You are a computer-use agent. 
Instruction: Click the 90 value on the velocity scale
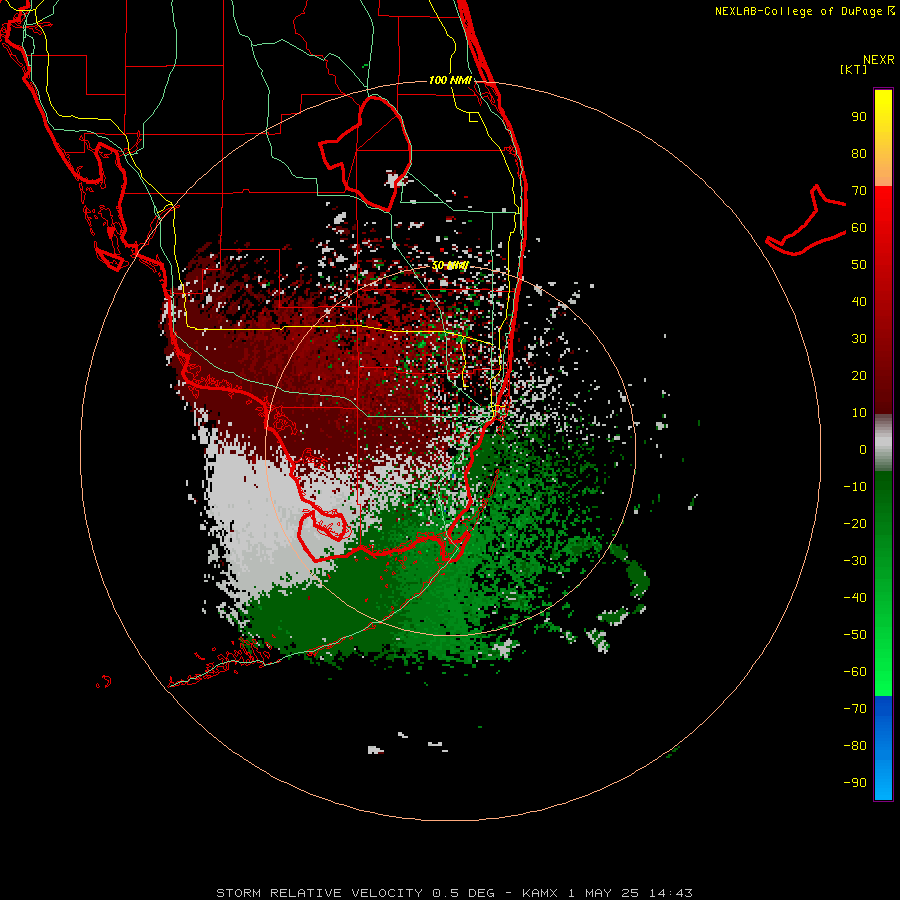pyautogui.click(x=859, y=117)
